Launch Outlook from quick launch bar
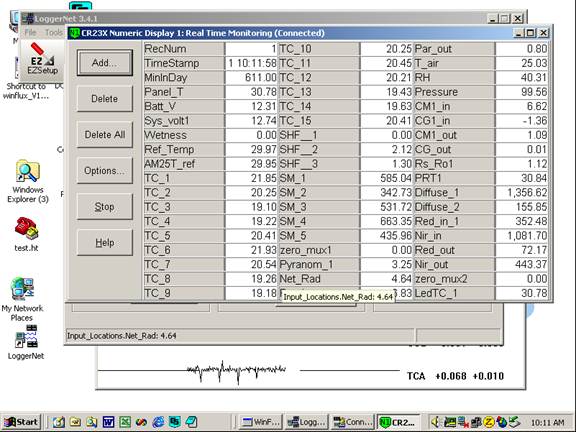 coord(58,422)
